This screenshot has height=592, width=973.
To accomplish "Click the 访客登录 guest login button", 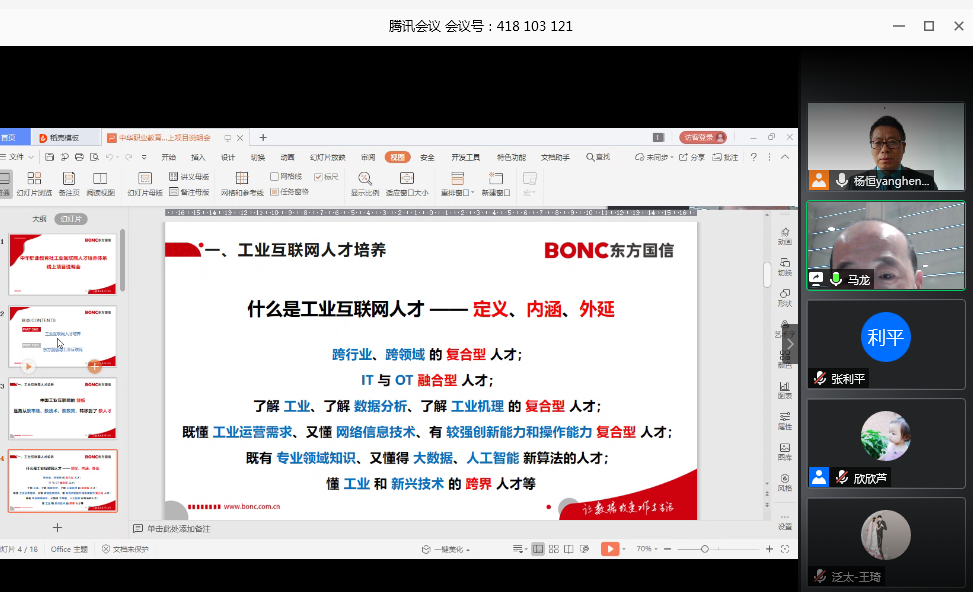I will 702,137.
